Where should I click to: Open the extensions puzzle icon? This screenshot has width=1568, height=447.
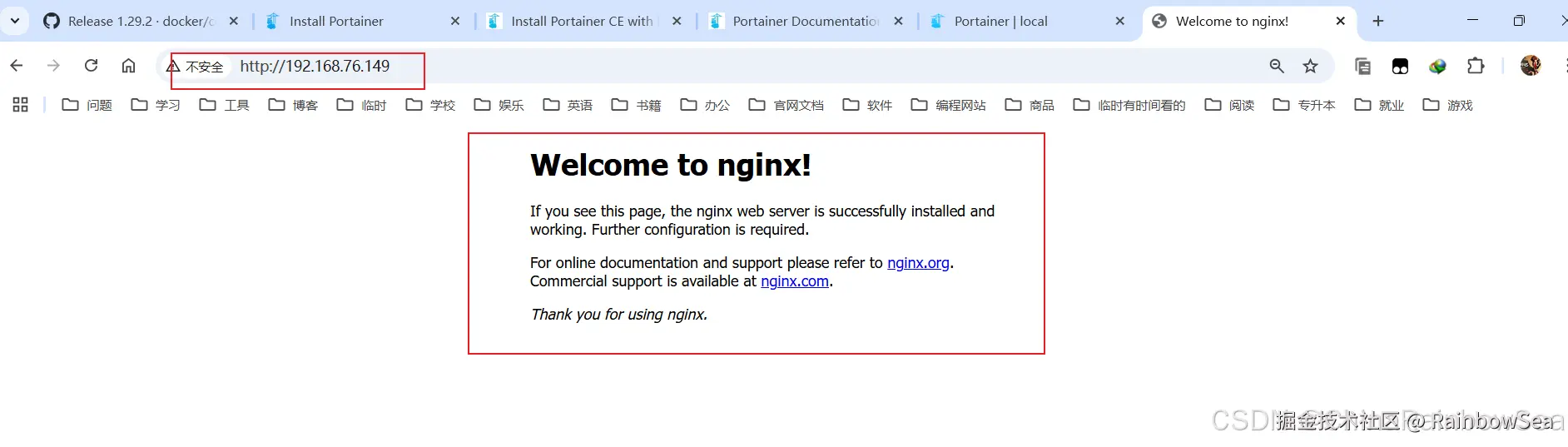tap(1476, 66)
